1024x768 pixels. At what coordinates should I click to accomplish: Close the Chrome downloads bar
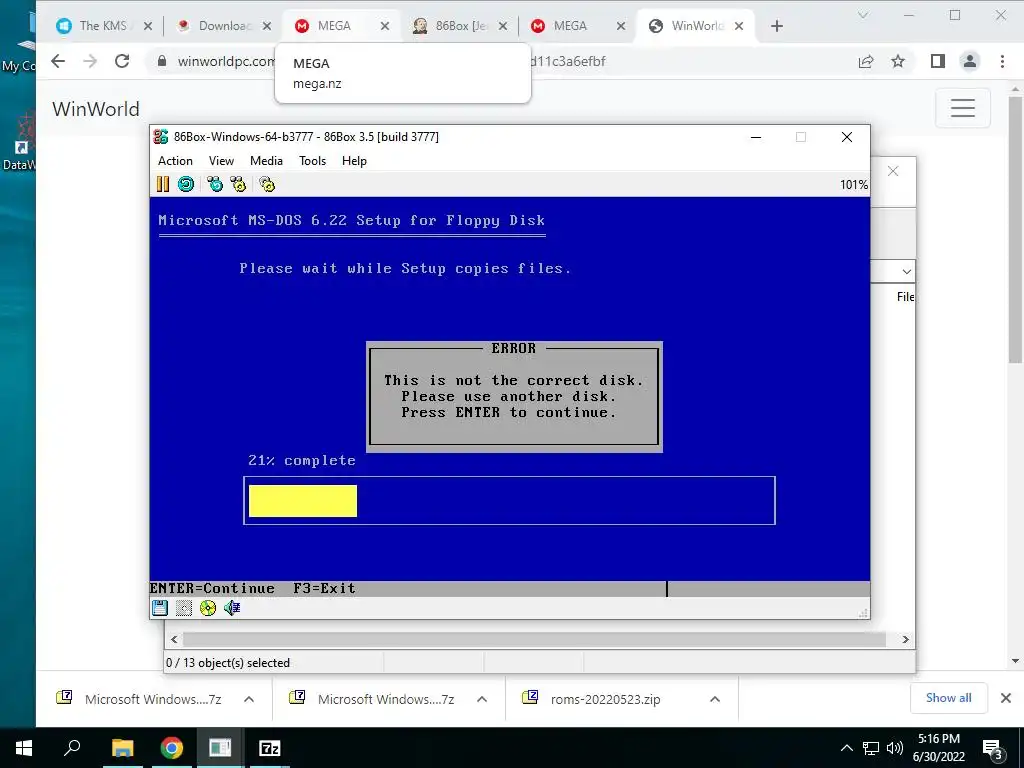[1006, 698]
